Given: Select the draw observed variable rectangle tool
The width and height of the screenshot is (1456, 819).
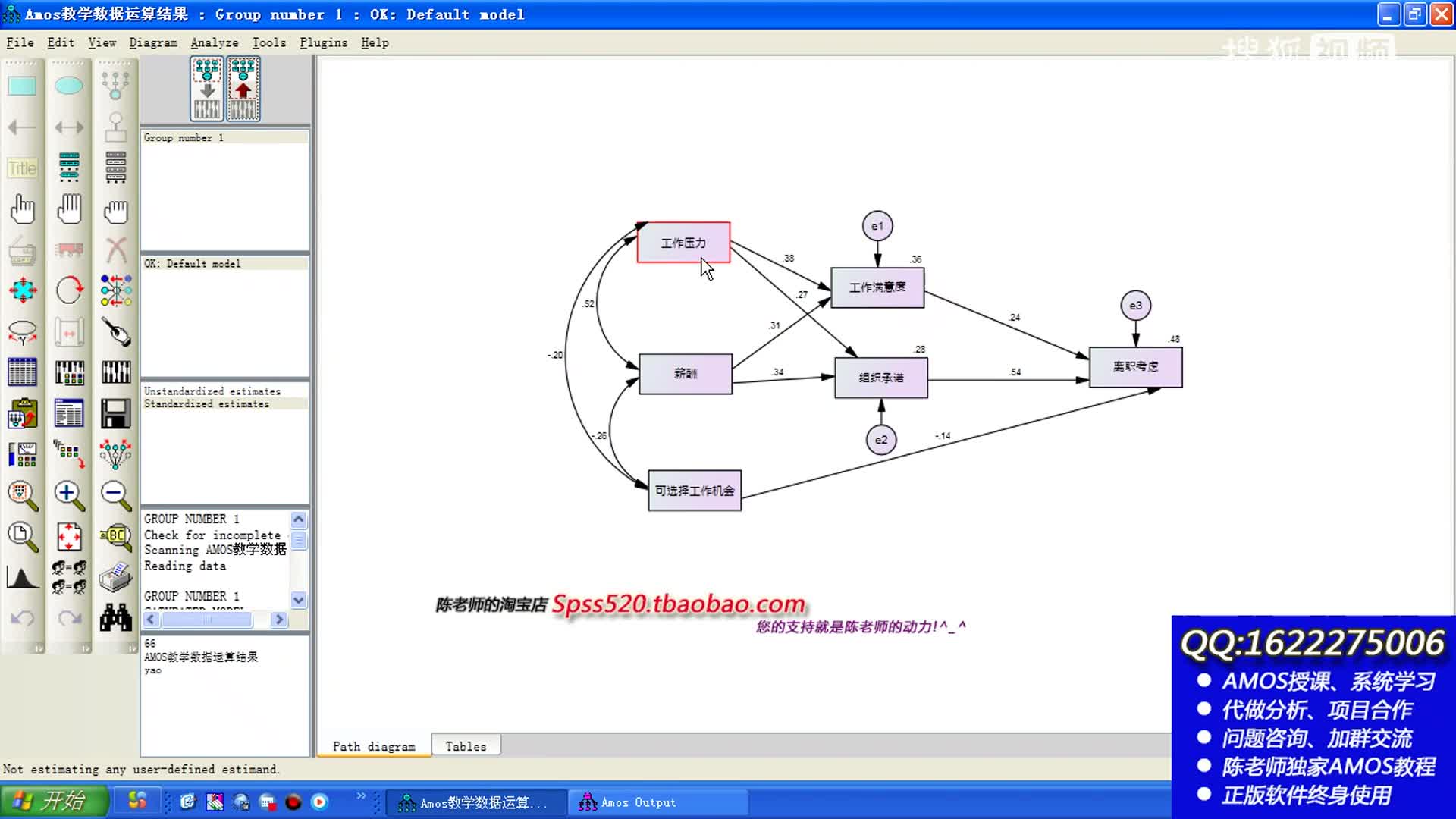Looking at the screenshot, I should pyautogui.click(x=22, y=86).
